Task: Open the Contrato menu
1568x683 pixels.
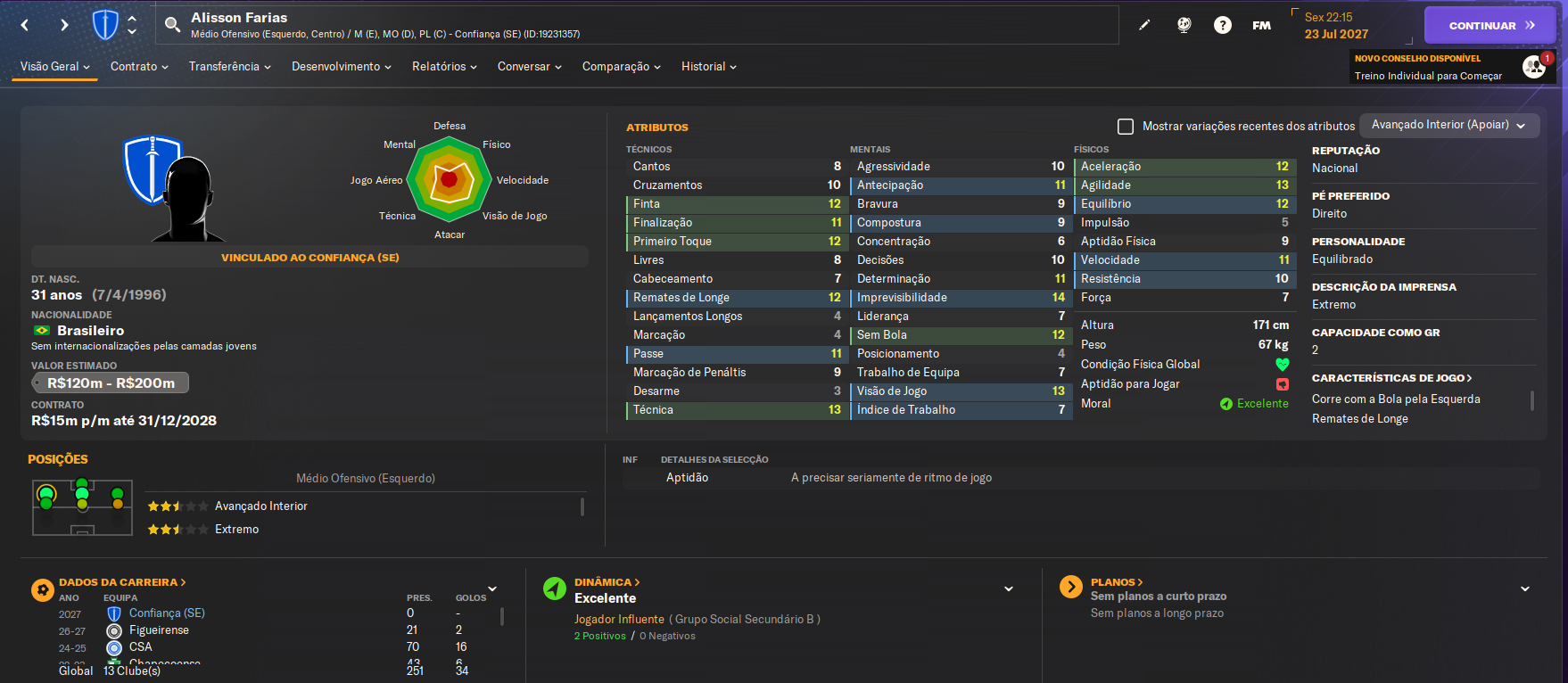Action: (139, 67)
